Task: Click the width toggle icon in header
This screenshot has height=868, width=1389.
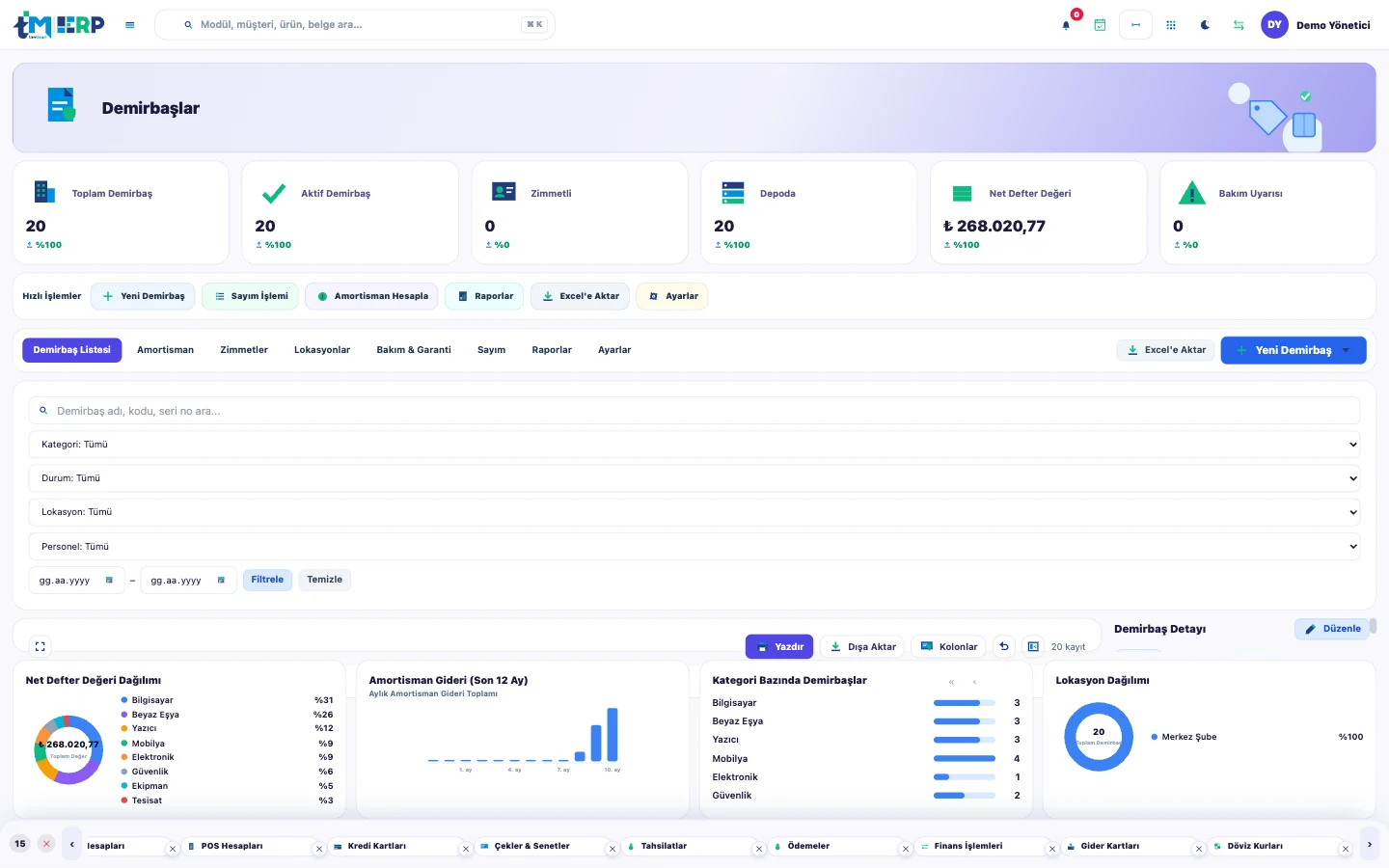Action: 1135,25
